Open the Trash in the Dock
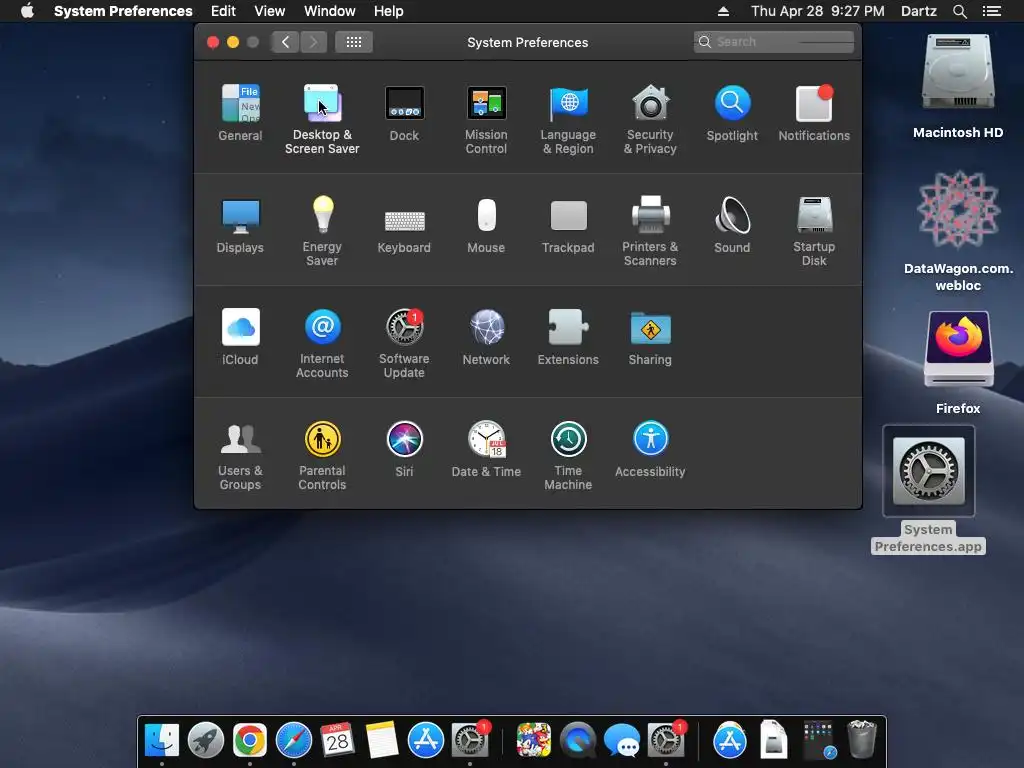The width and height of the screenshot is (1024, 768). pos(861,741)
